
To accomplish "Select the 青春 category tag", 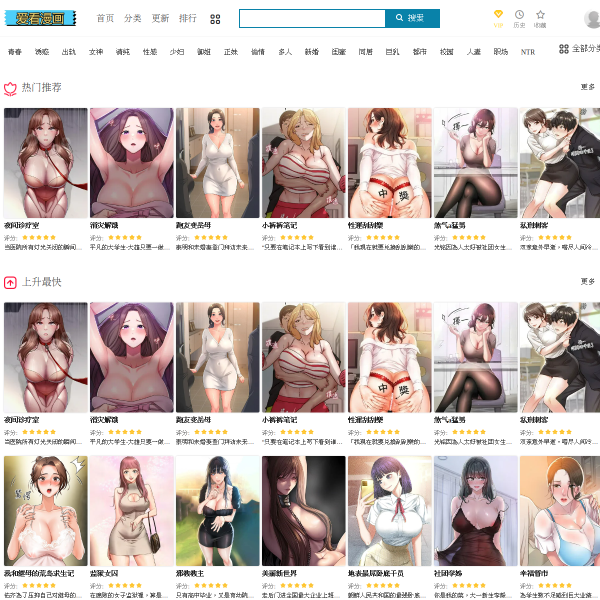I will (x=14, y=51).
